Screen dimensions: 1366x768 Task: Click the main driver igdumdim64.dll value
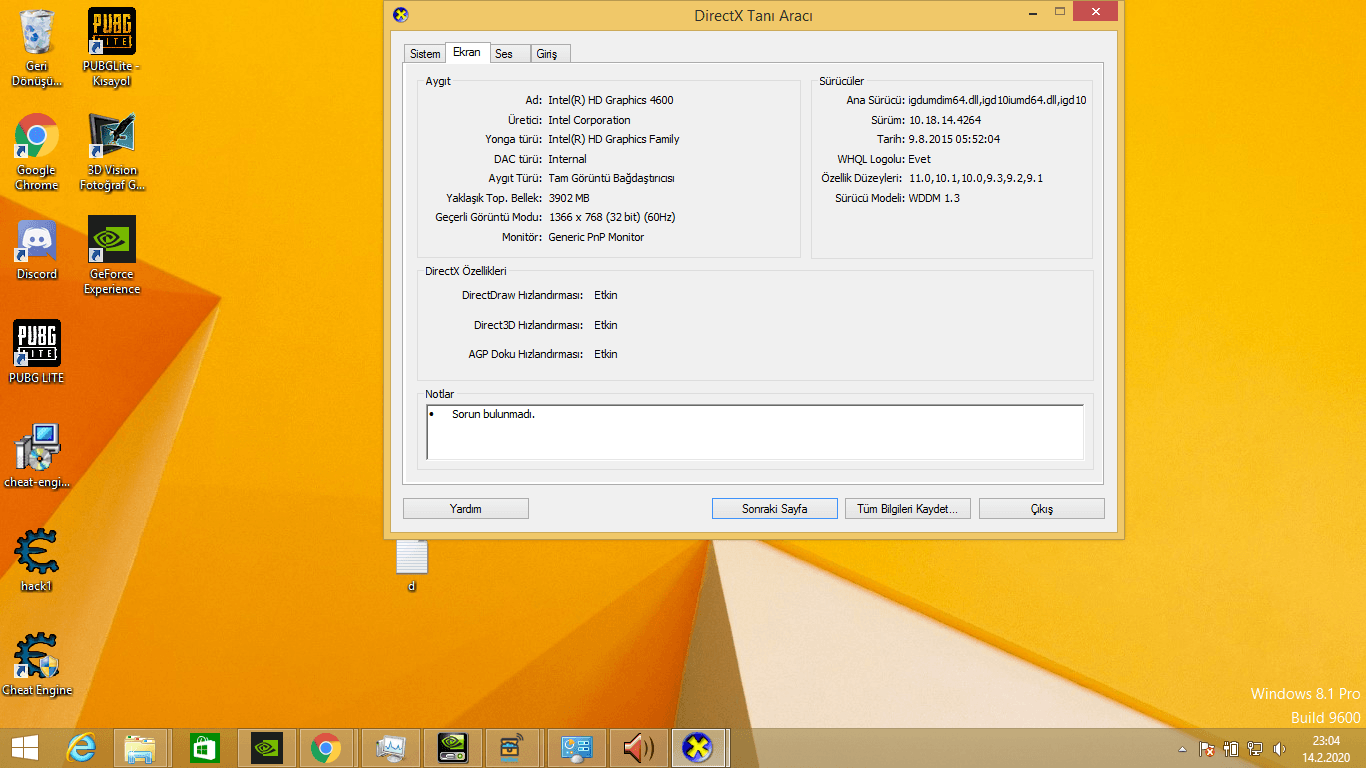tap(997, 100)
